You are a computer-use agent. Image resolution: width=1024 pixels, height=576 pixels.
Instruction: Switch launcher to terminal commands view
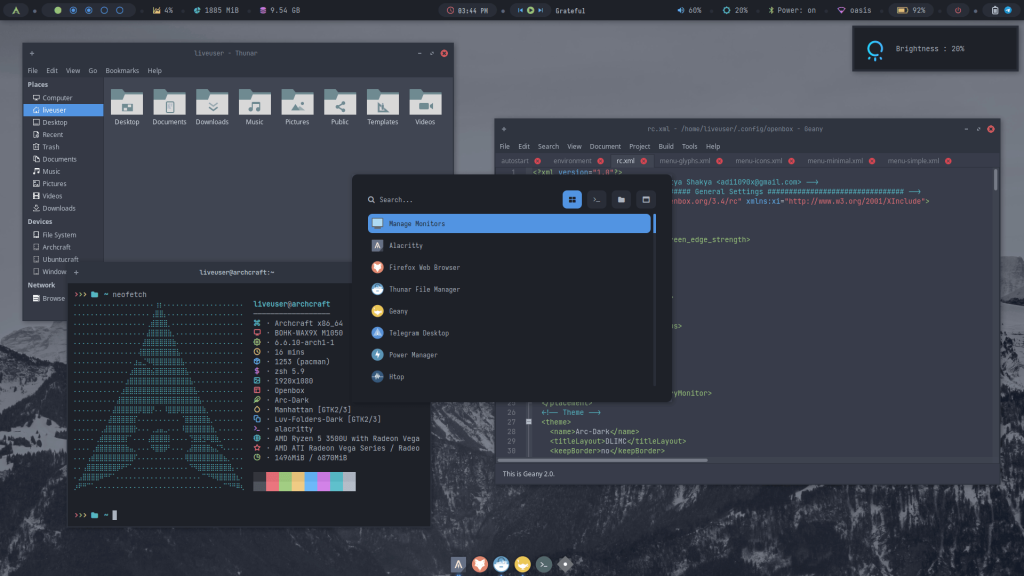pos(597,199)
